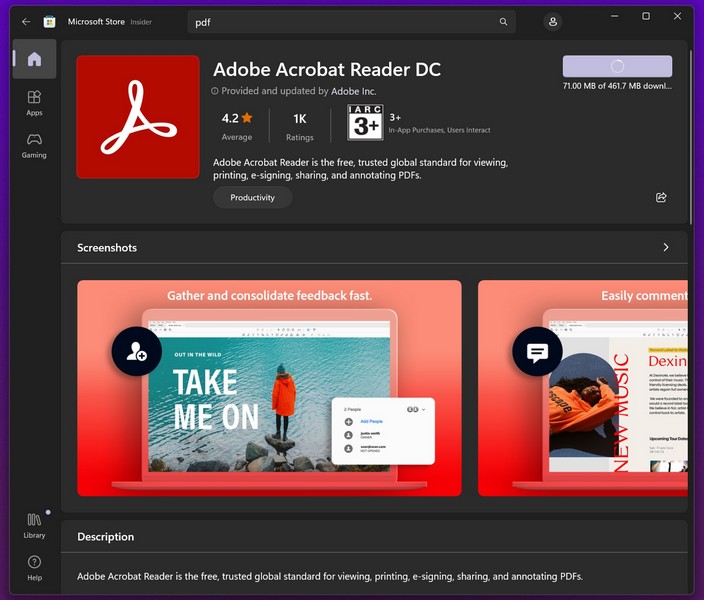Screen dimensions: 704x600
Task: Click the 4.2 average star rating
Action: click(x=237, y=124)
